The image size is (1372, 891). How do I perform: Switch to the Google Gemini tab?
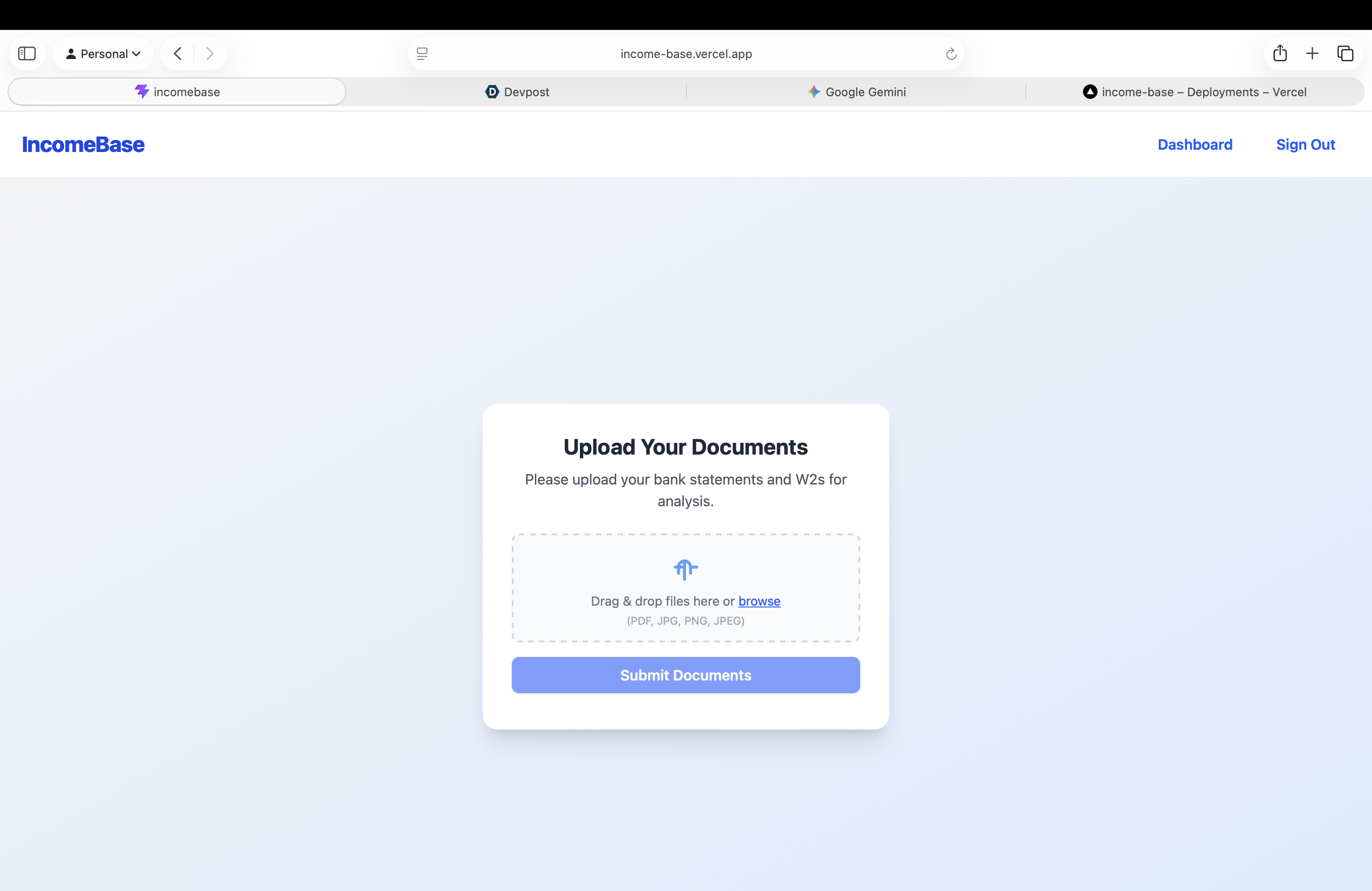(x=856, y=92)
